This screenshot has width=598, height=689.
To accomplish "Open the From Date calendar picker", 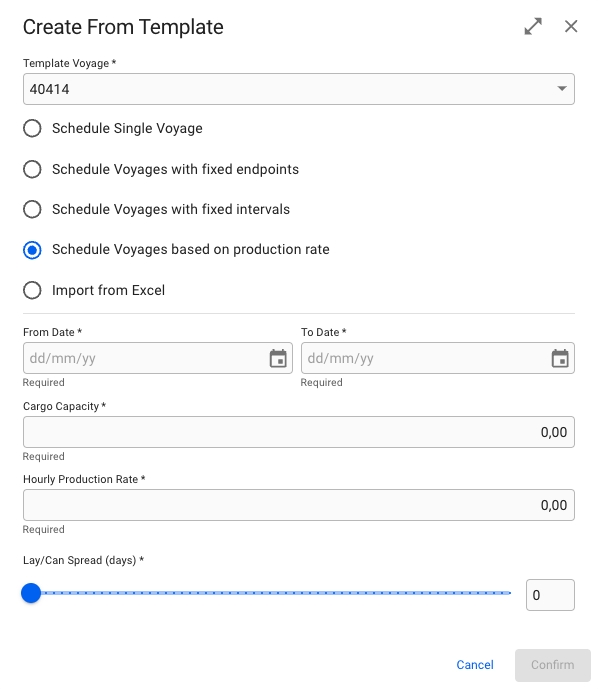I will click(278, 358).
